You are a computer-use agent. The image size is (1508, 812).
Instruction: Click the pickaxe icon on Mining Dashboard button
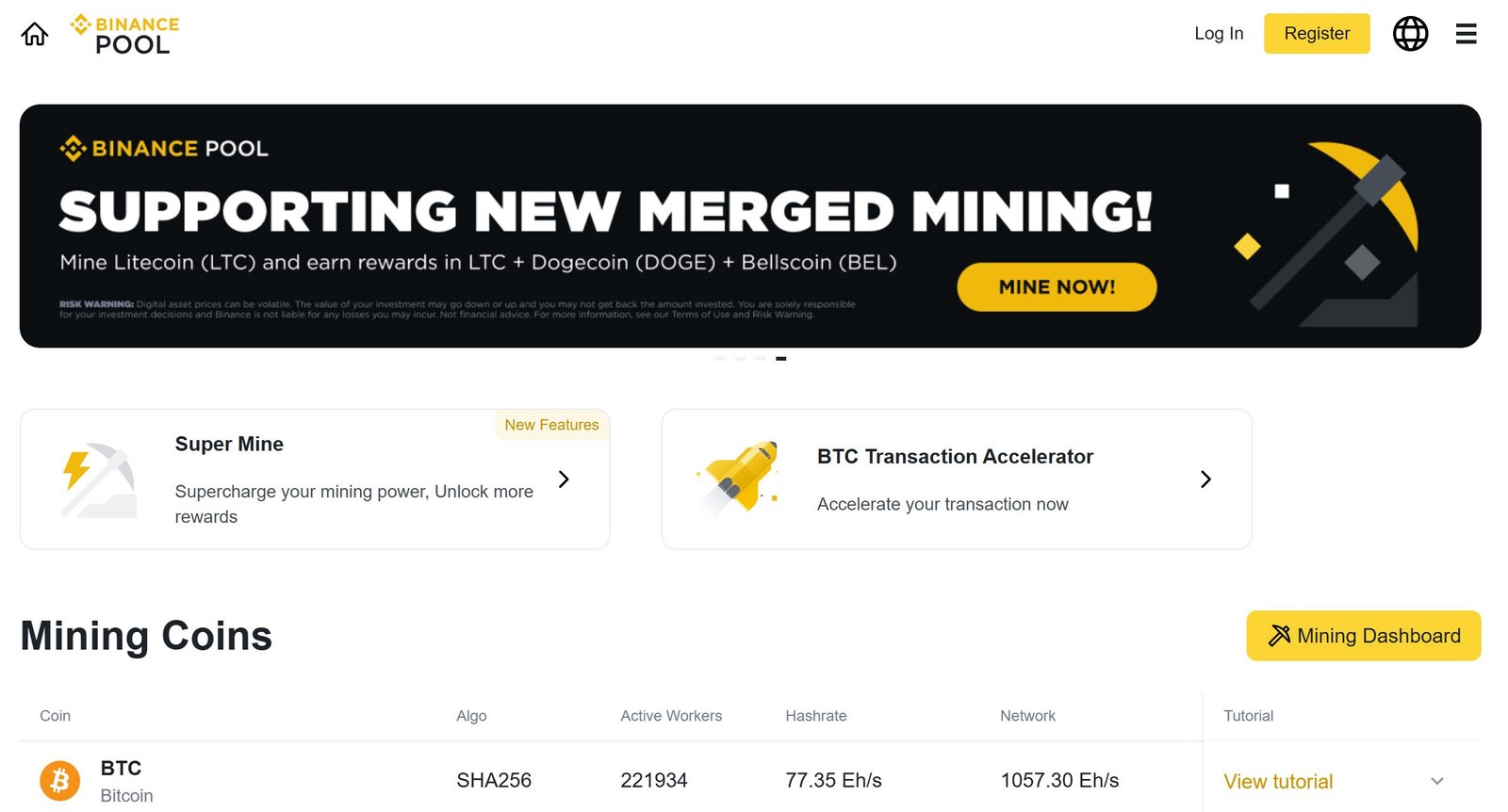pos(1279,635)
